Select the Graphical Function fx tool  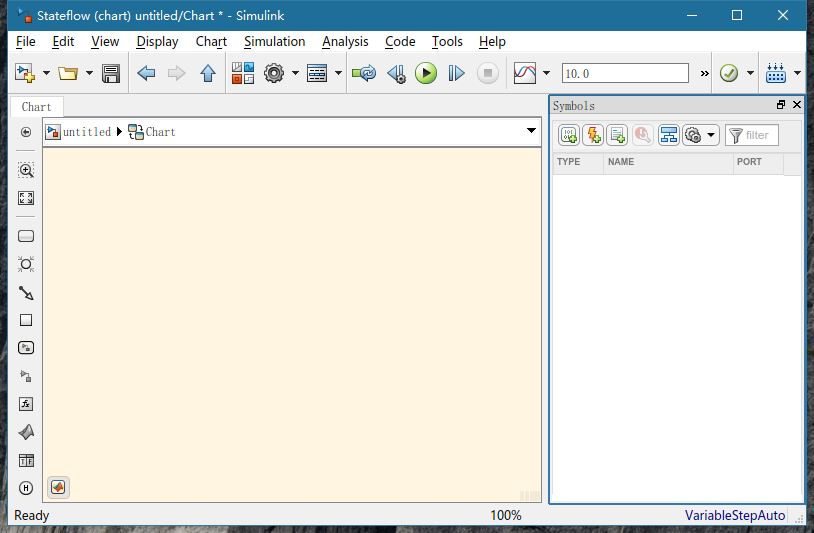point(26,404)
